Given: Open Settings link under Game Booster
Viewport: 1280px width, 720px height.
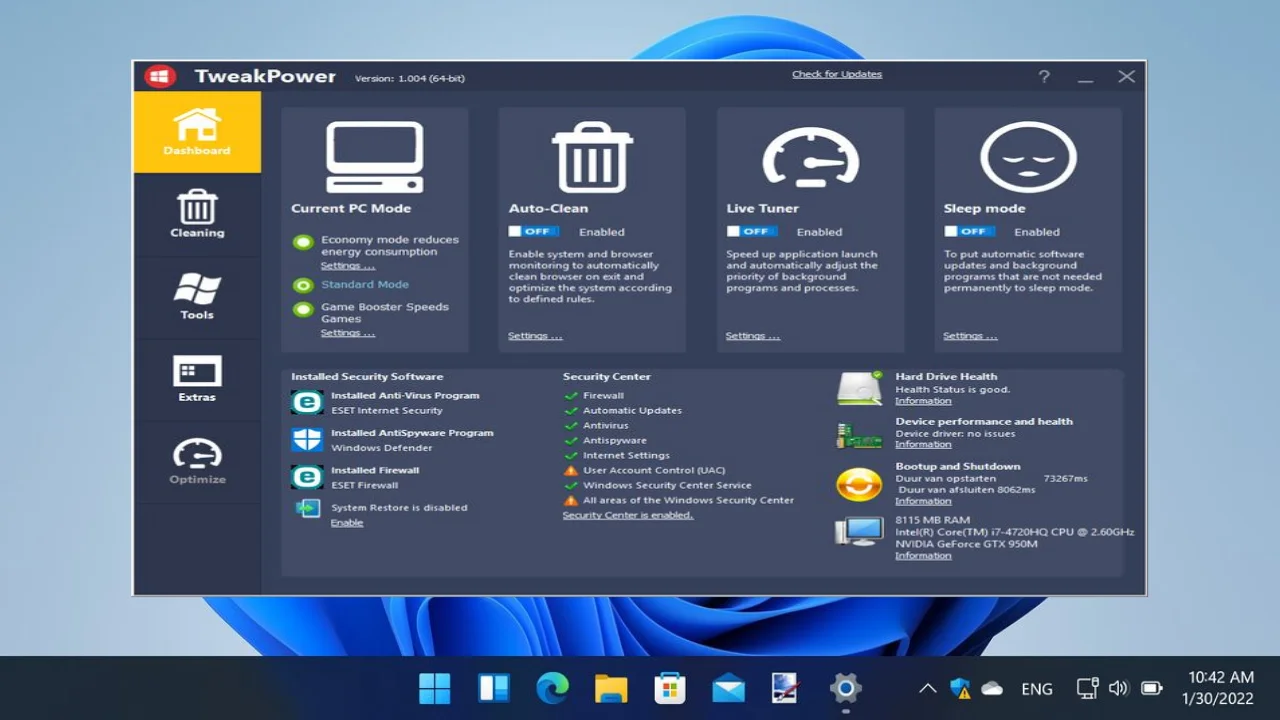Looking at the screenshot, I should click(x=347, y=332).
